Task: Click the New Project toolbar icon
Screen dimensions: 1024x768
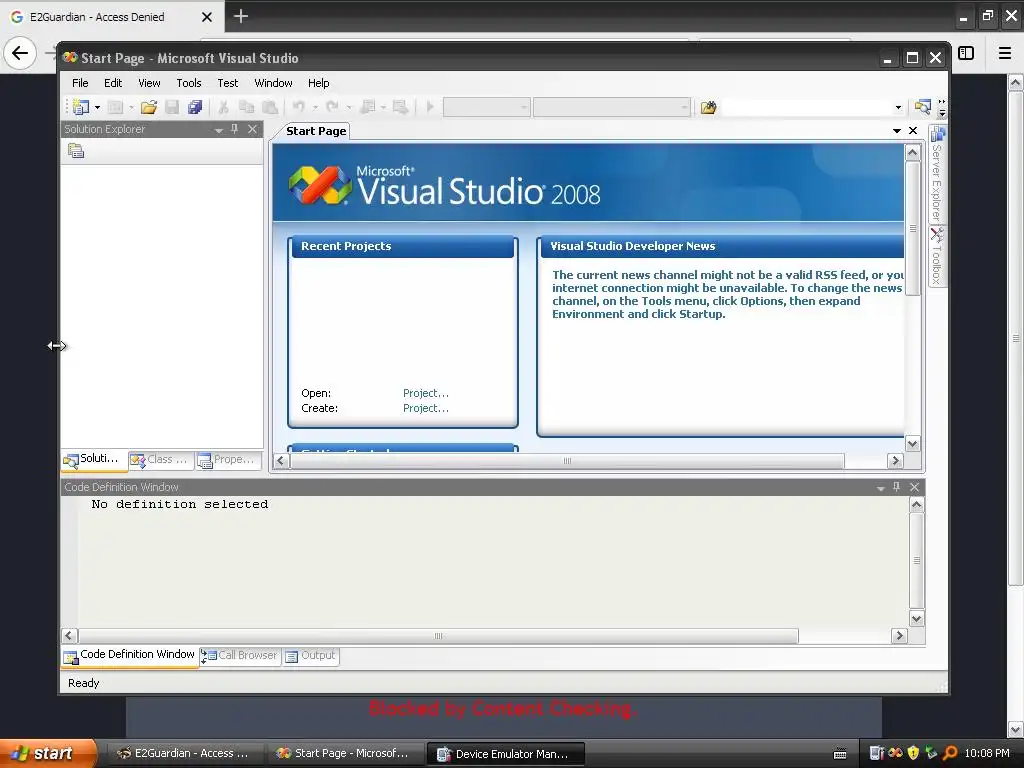Action: 81,107
